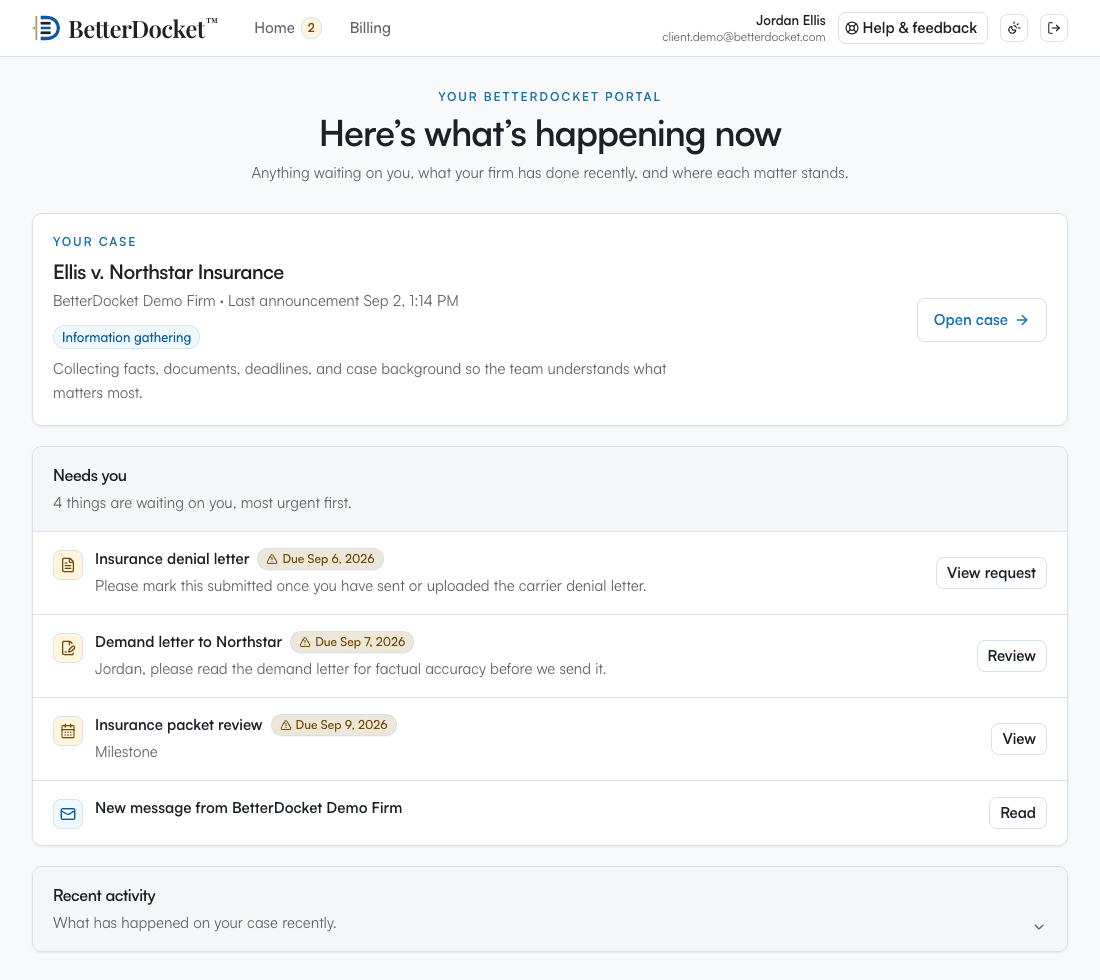This screenshot has width=1100, height=980.
Task: Click the sign out icon
Action: [1053, 28]
